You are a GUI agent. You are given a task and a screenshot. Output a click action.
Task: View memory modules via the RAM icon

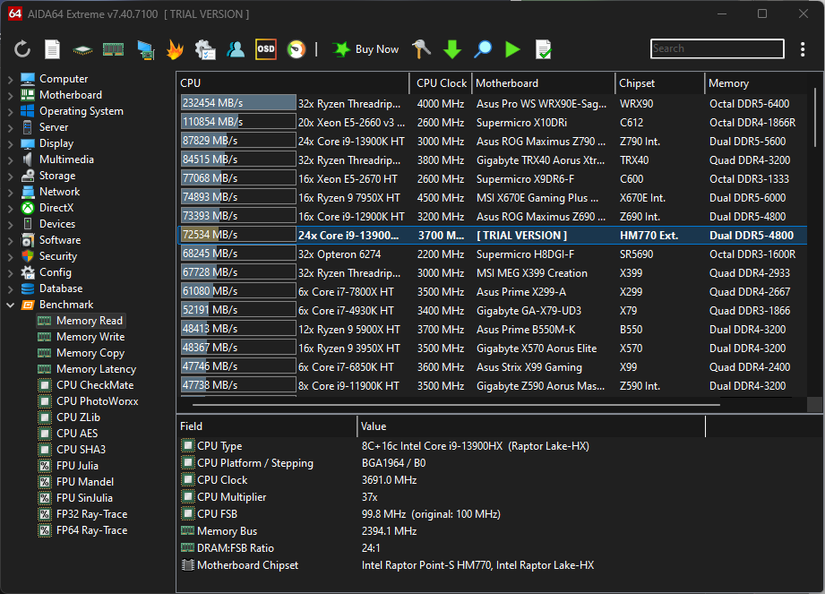pyautogui.click(x=112, y=49)
